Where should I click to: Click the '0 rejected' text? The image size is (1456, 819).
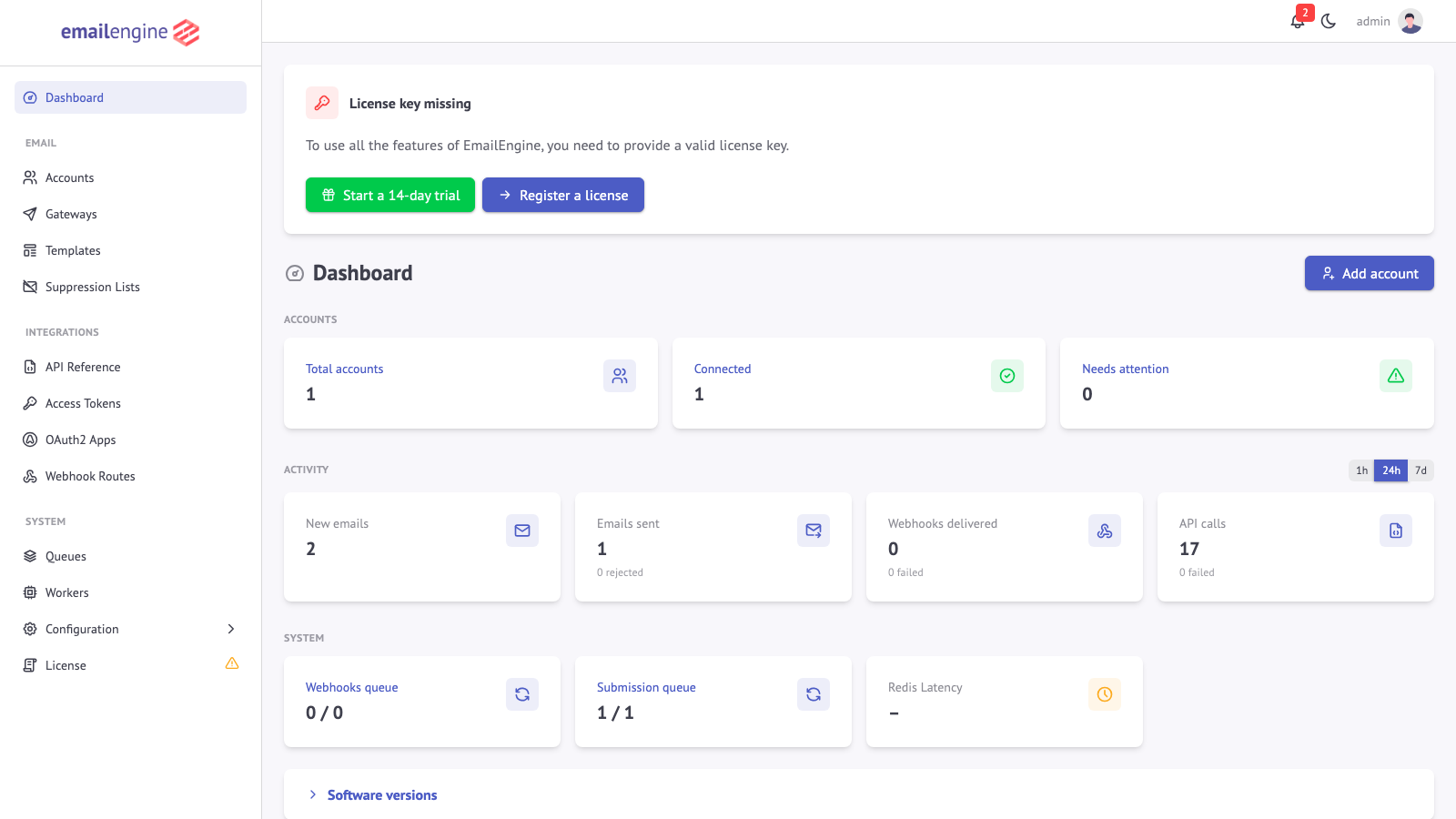tap(620, 572)
